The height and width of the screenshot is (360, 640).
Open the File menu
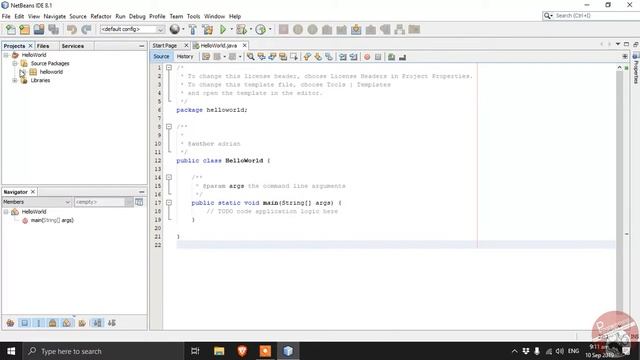pyautogui.click(x=6, y=16)
